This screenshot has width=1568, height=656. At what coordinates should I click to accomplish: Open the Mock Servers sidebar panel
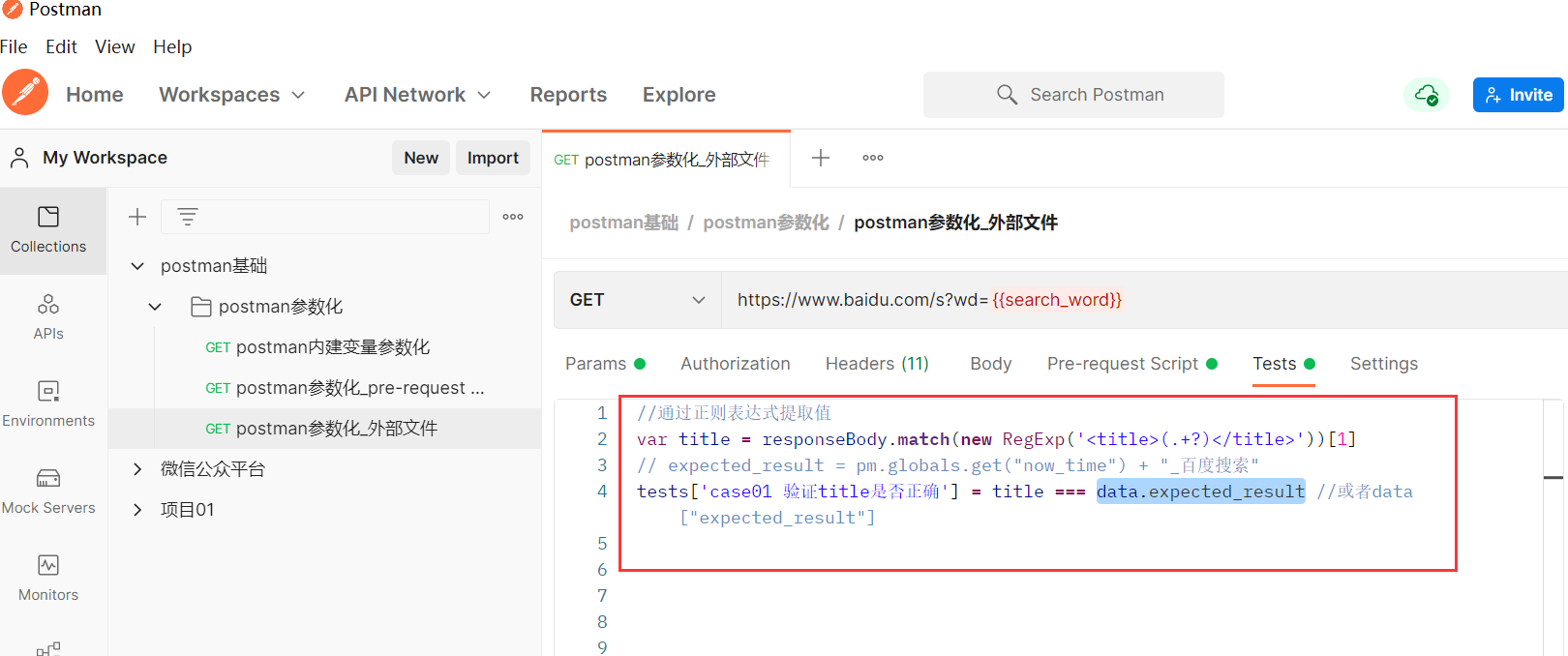click(x=48, y=491)
